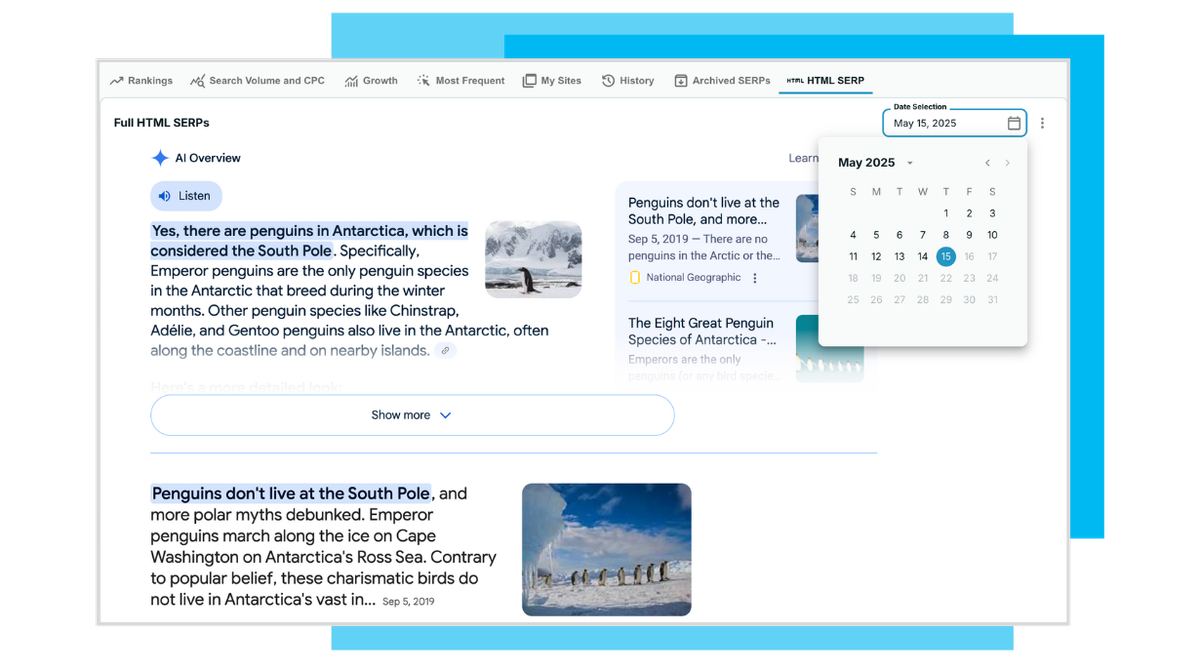This screenshot has width=1200, height=663.
Task: Select May 14 in the calendar
Action: (x=923, y=257)
